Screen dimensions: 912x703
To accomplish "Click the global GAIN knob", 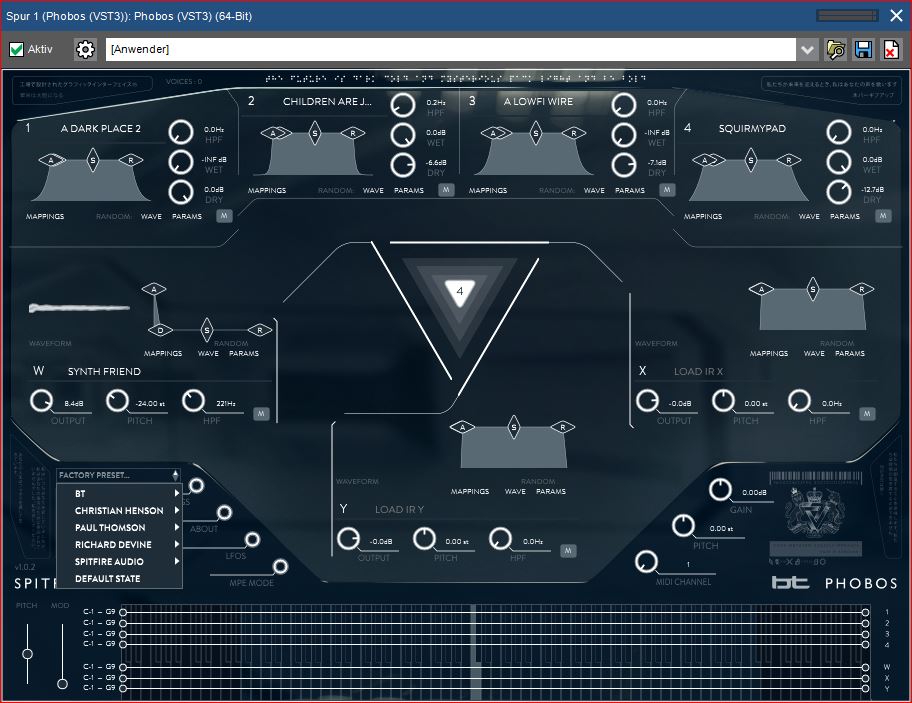I will (720, 490).
